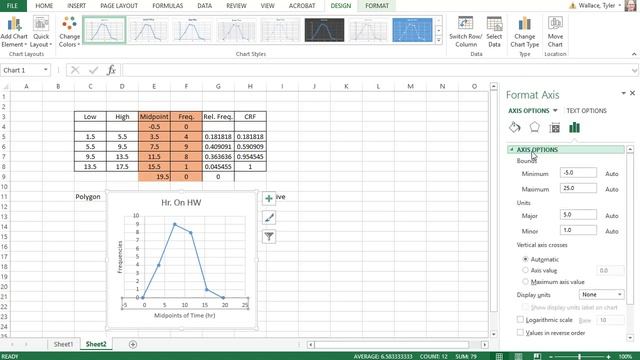Reset Maximum bound with Auto button
The height and width of the screenshot is (360, 640).
tap(611, 189)
